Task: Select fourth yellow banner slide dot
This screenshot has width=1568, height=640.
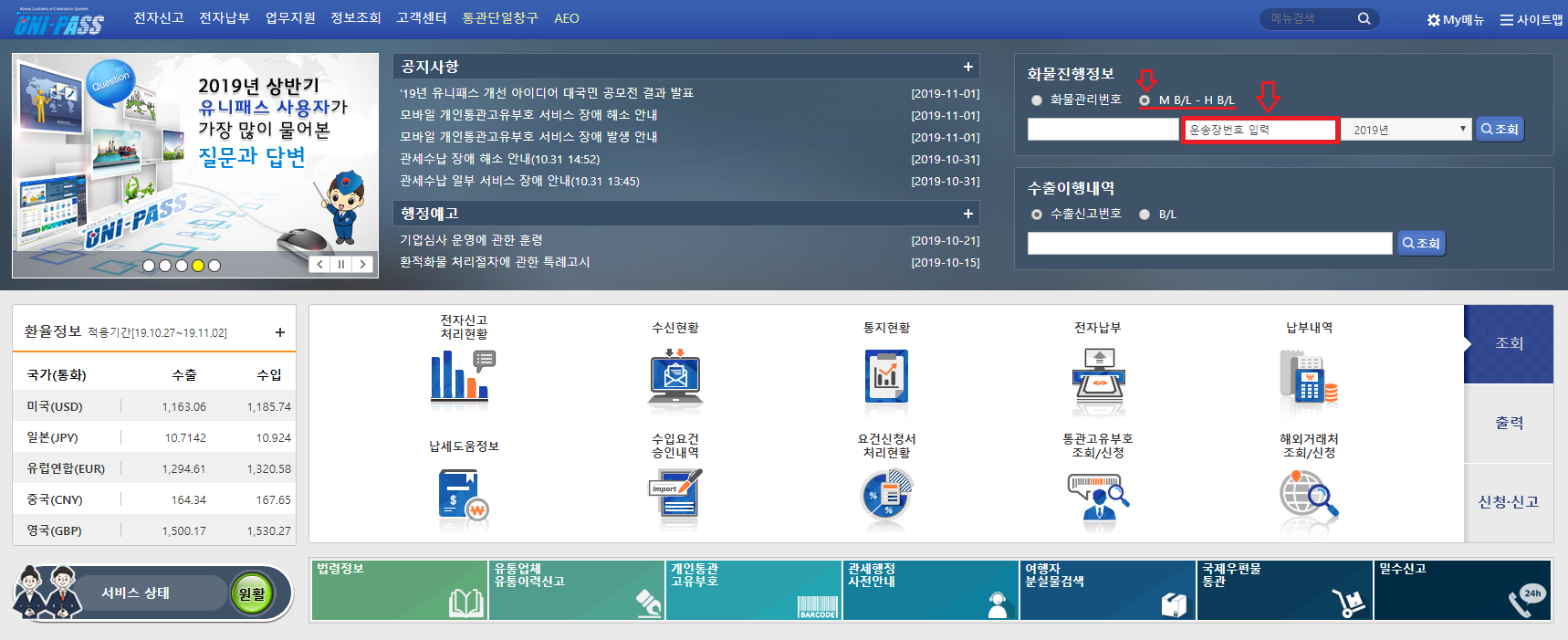Action: (x=198, y=266)
